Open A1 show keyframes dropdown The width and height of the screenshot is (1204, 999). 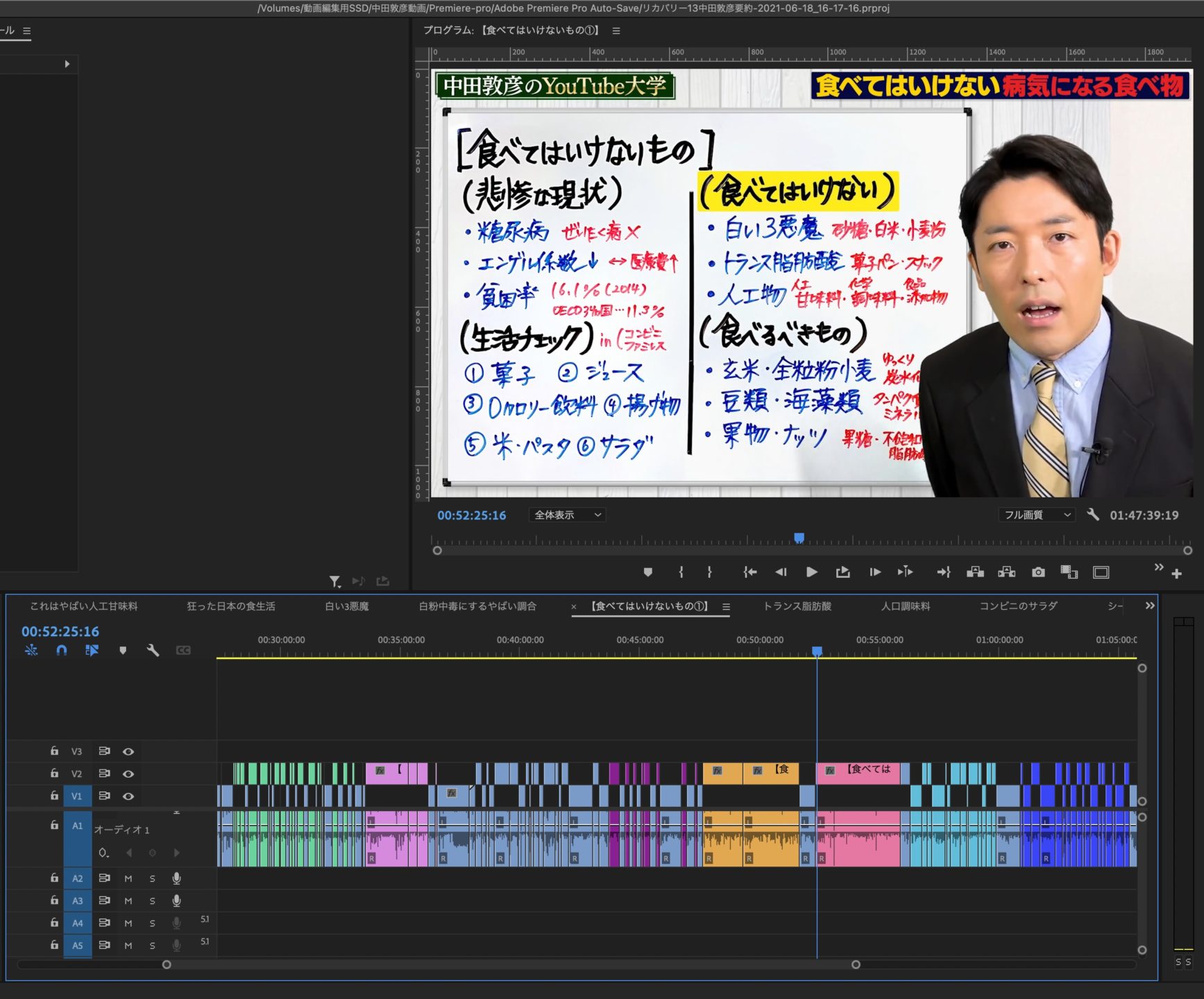click(104, 853)
